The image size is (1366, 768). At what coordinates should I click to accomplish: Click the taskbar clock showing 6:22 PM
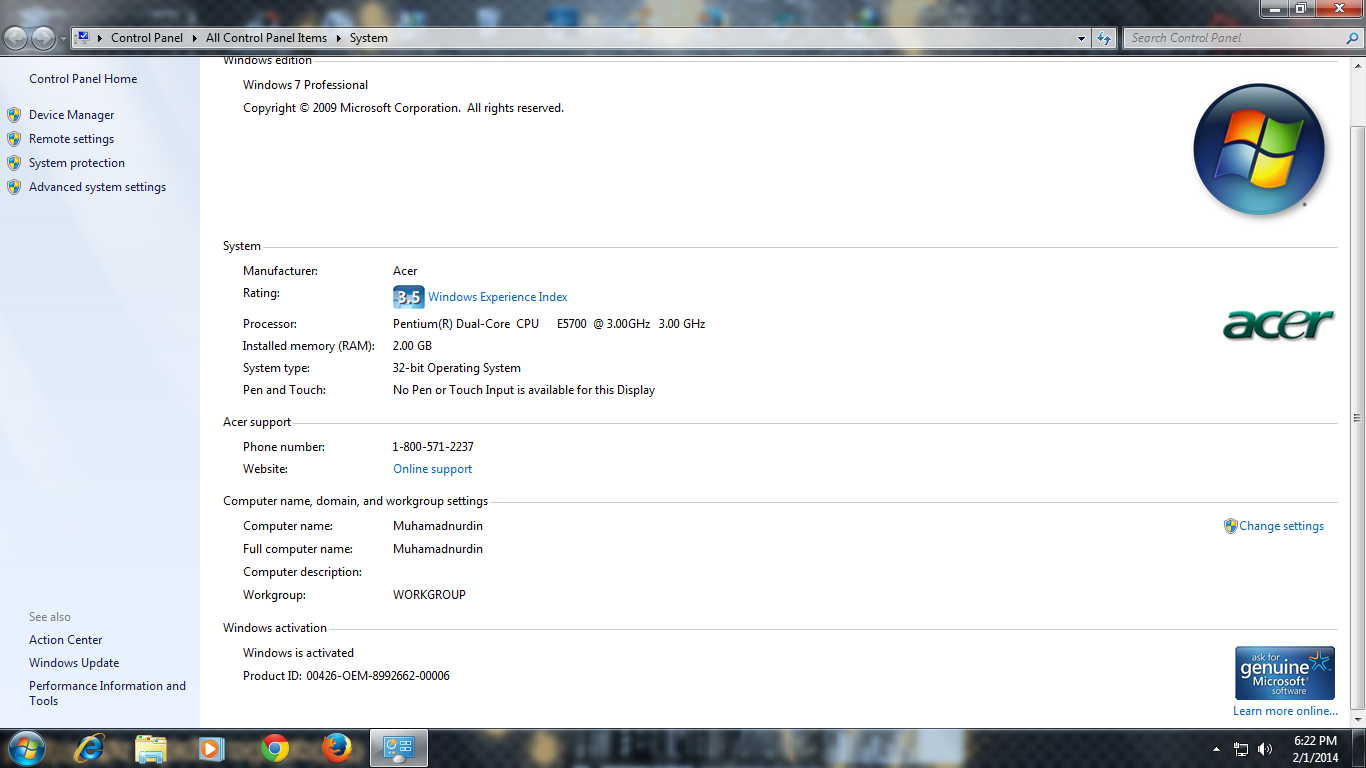tap(1315, 749)
